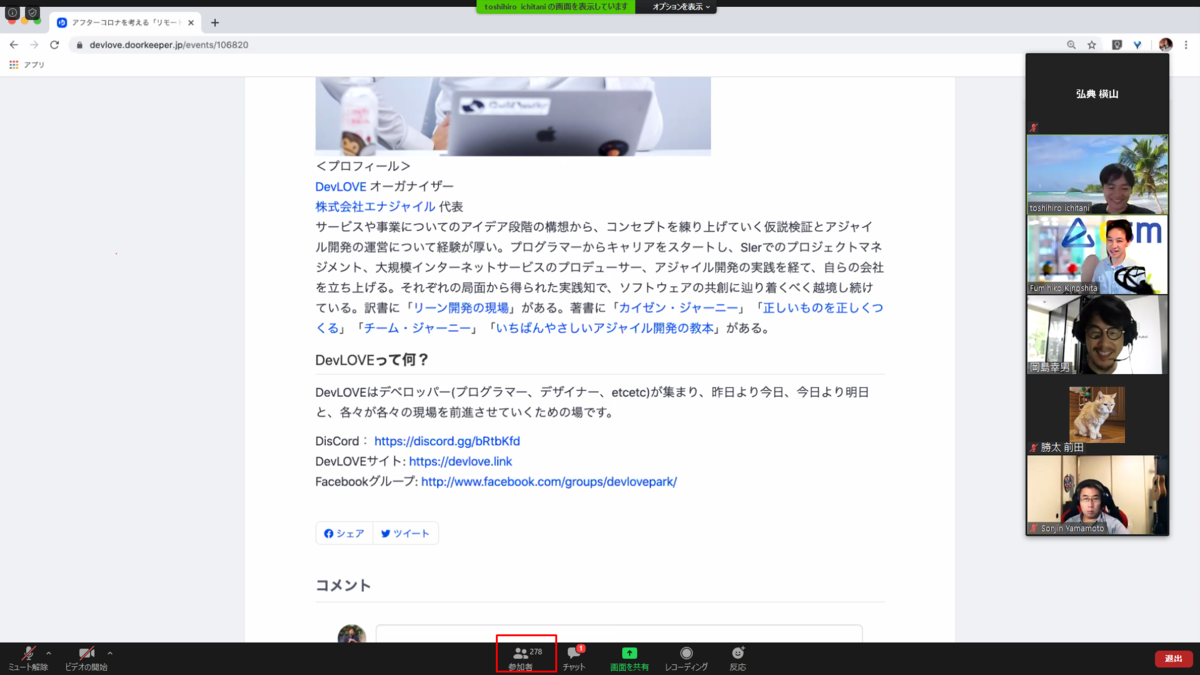Screen dimensions: 1200x675
Task: Open the 参加者 participants panel
Action: 526,658
